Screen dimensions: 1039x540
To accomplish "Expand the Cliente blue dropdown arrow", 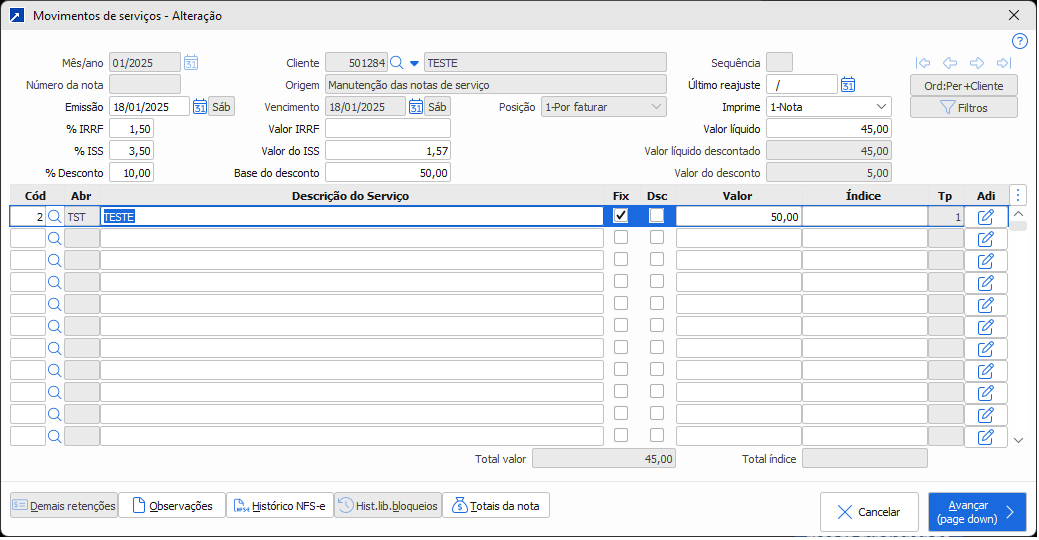I will [x=414, y=63].
